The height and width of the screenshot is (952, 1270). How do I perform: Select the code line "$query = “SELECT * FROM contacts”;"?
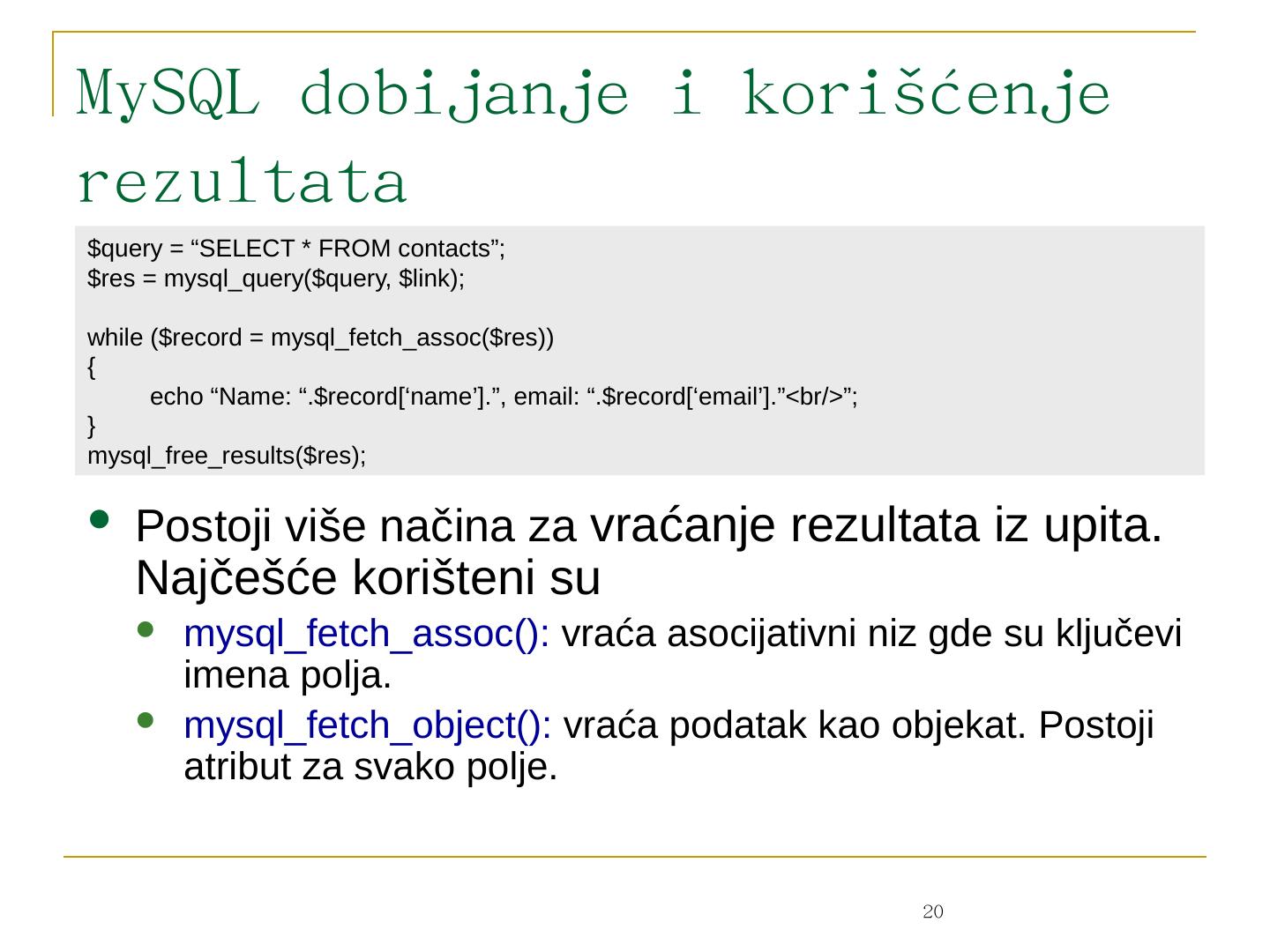pos(296,249)
